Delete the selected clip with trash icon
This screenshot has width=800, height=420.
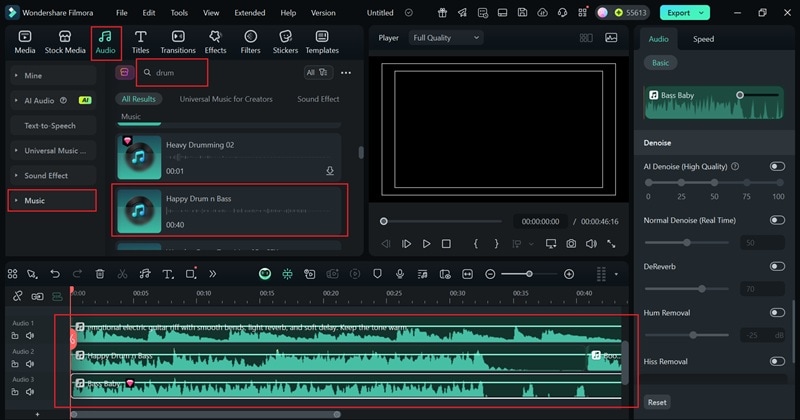[x=100, y=274]
